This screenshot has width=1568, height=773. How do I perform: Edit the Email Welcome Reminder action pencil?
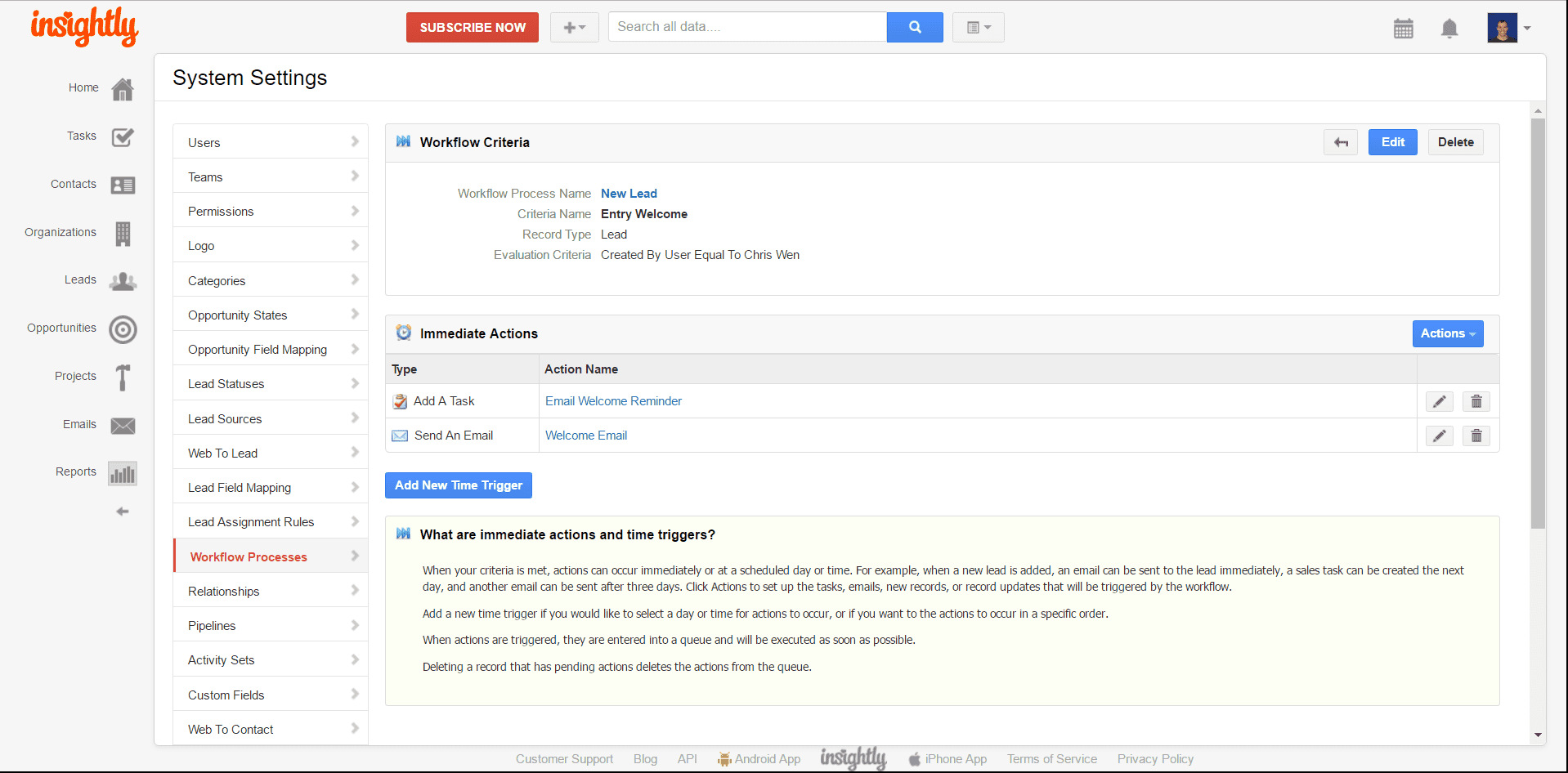pos(1440,401)
